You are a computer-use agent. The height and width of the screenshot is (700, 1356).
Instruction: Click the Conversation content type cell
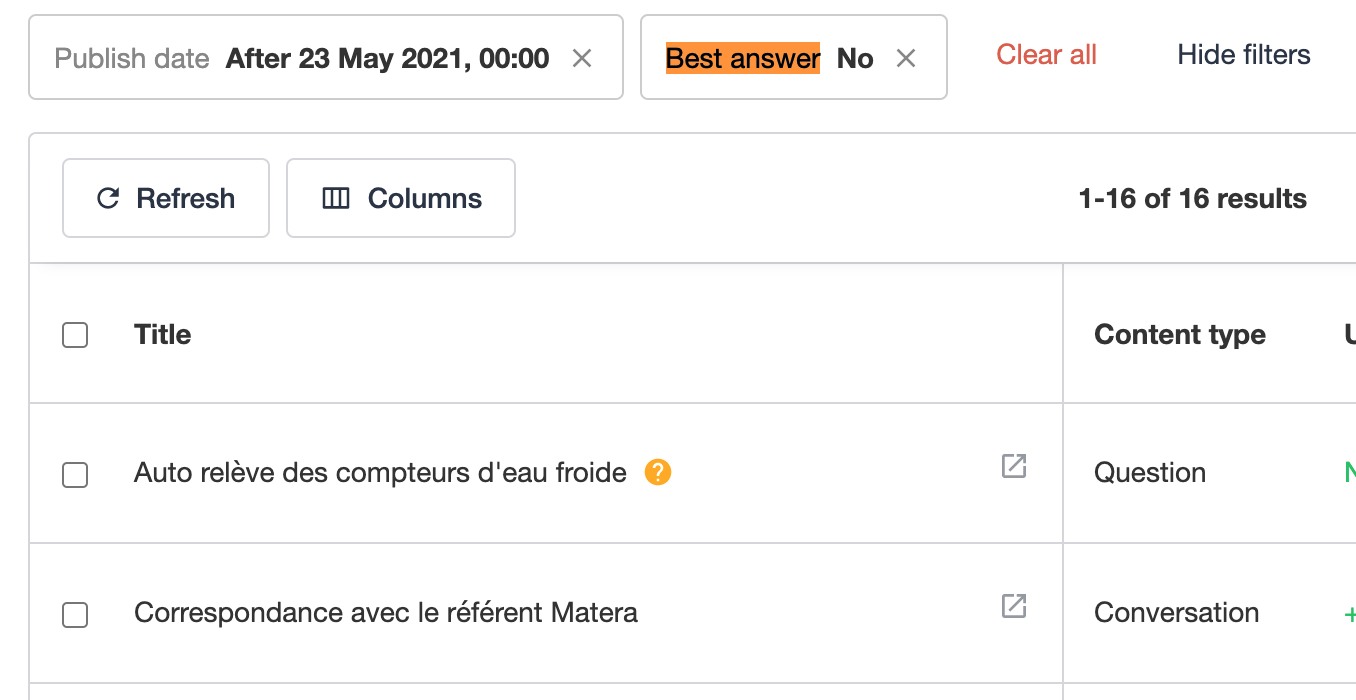(1177, 612)
